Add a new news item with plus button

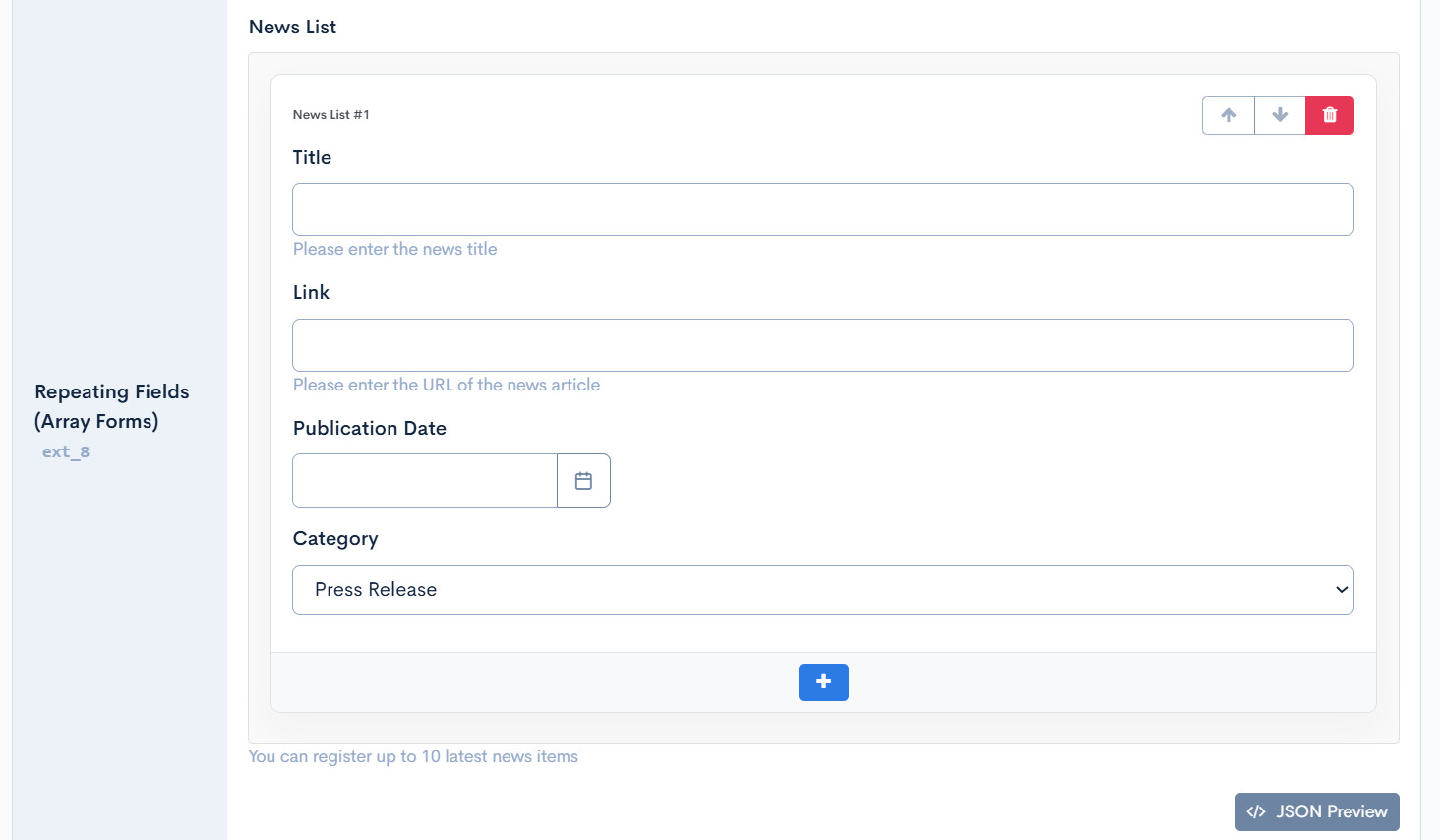coord(823,682)
